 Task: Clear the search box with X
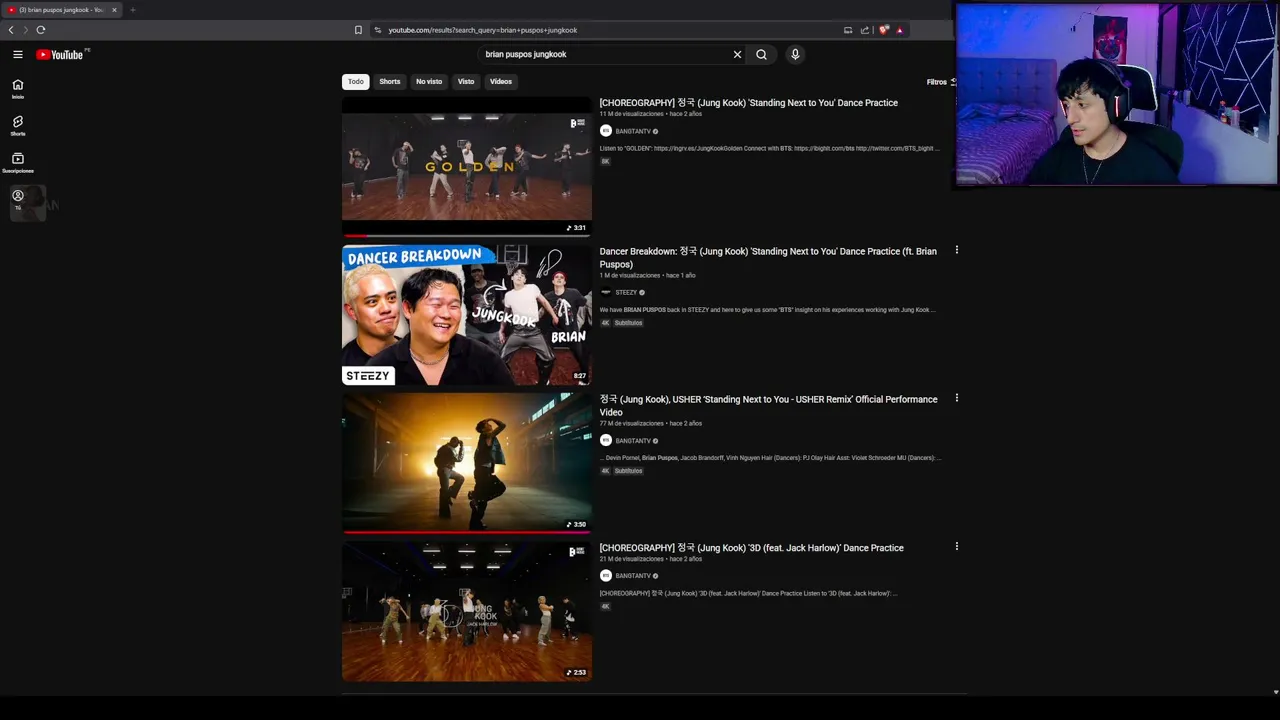[738, 55]
